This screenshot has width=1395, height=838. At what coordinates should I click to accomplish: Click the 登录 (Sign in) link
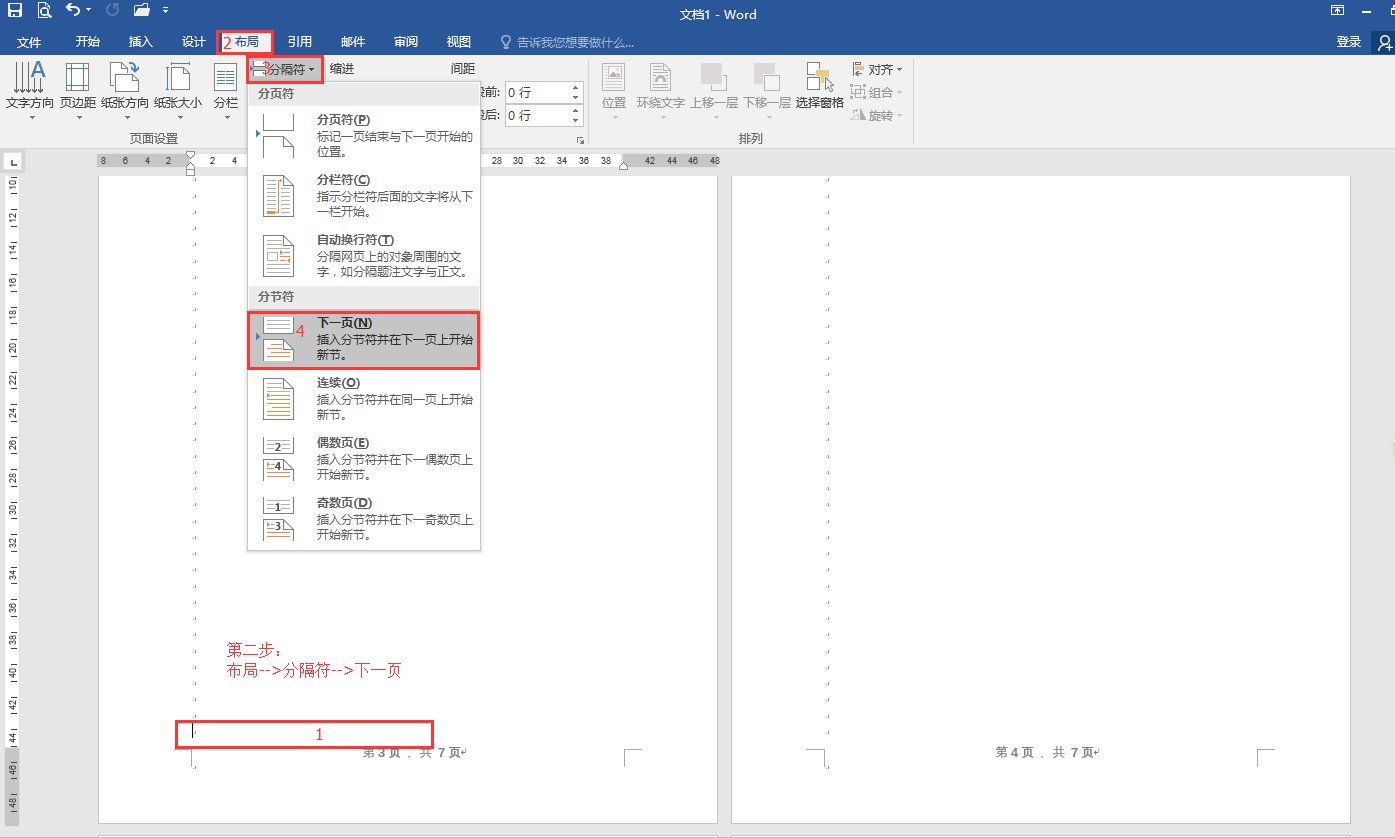(1348, 42)
